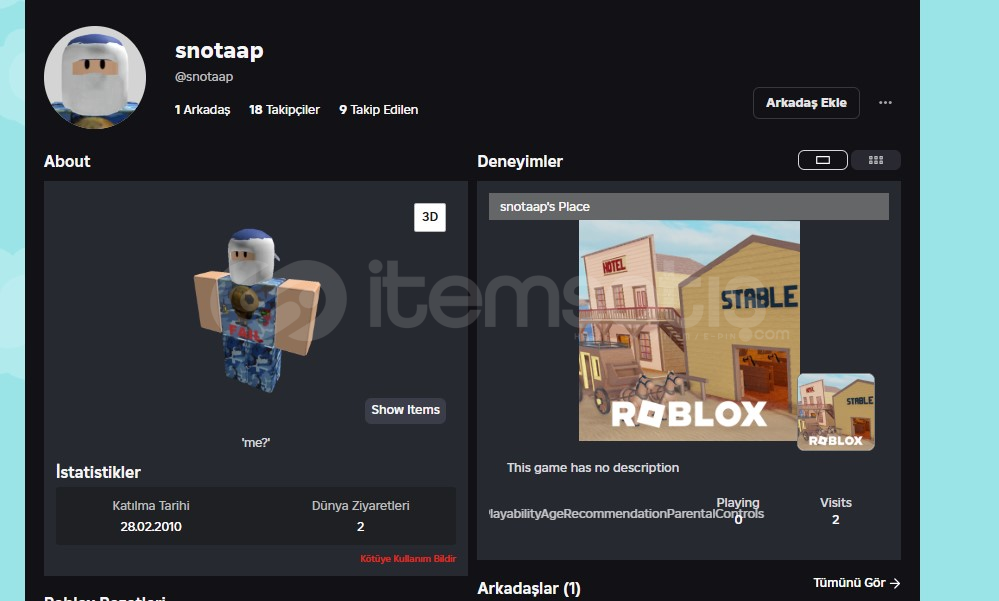This screenshot has width=999, height=601.
Task: Open the 9 Takip Edilen following list
Action: pyautogui.click(x=378, y=110)
